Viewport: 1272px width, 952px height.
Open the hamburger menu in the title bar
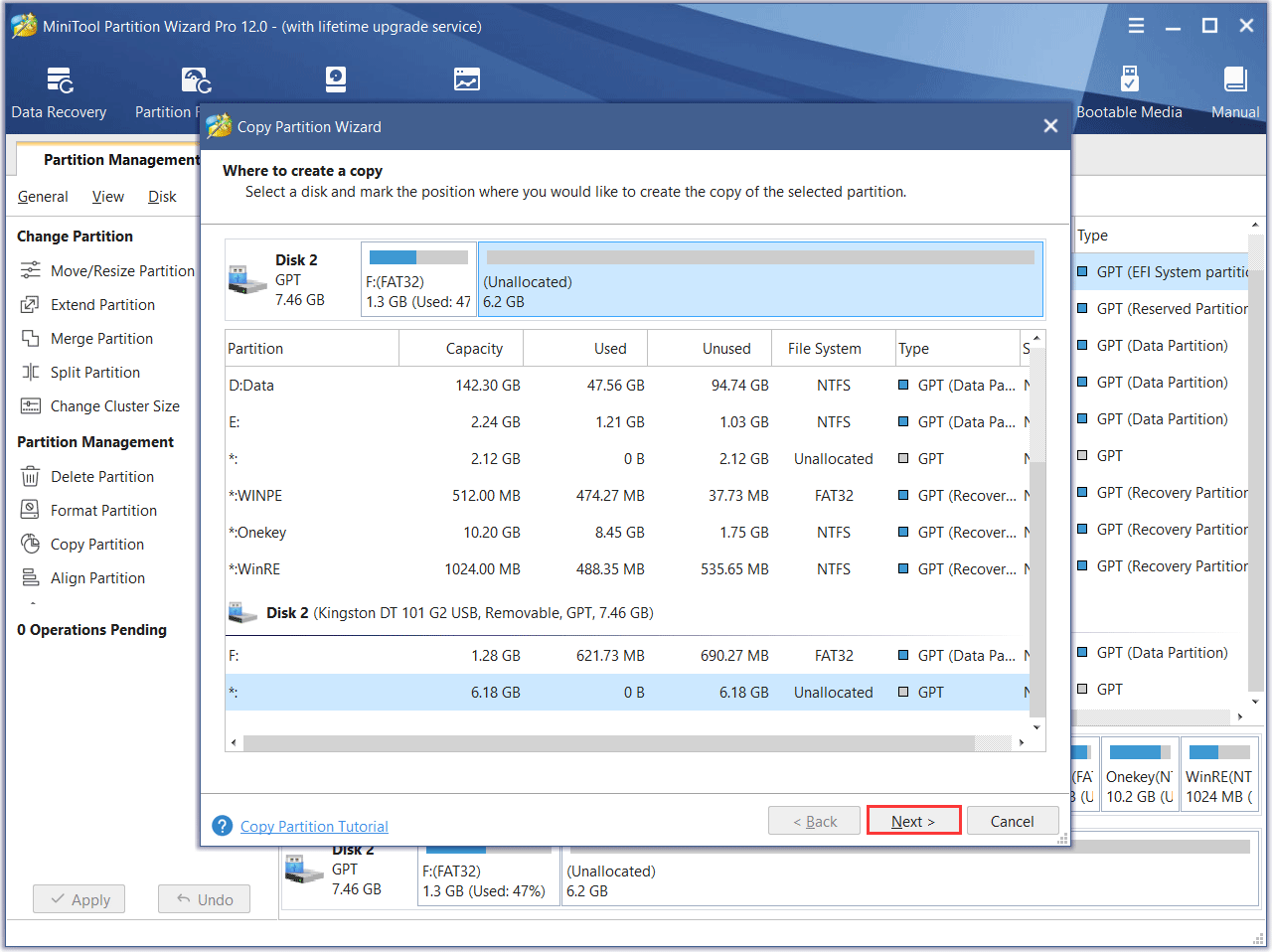click(x=1136, y=26)
